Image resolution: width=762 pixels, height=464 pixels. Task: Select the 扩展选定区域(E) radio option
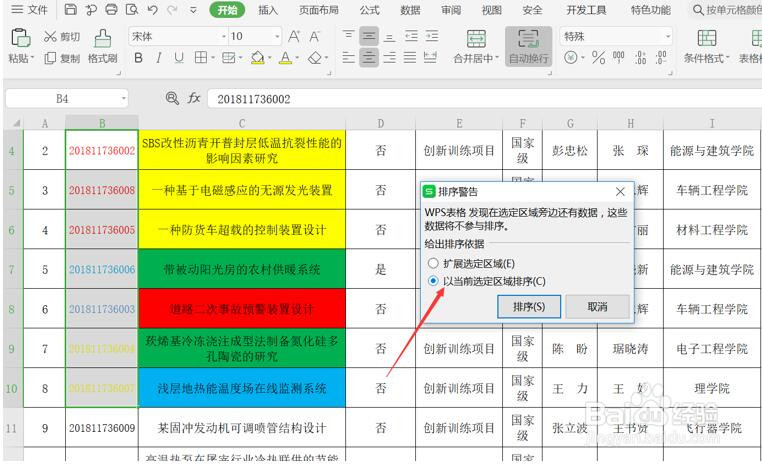coord(433,263)
